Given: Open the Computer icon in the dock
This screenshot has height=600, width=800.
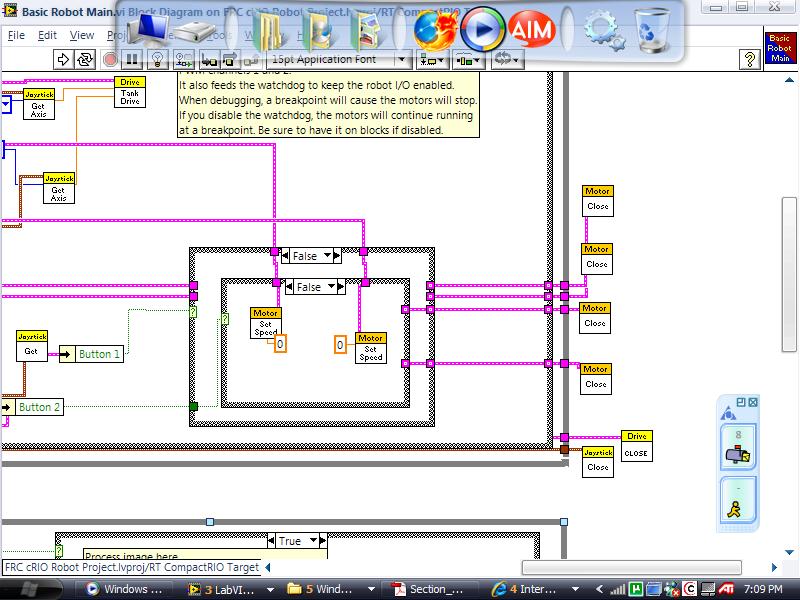Looking at the screenshot, I should (147, 30).
